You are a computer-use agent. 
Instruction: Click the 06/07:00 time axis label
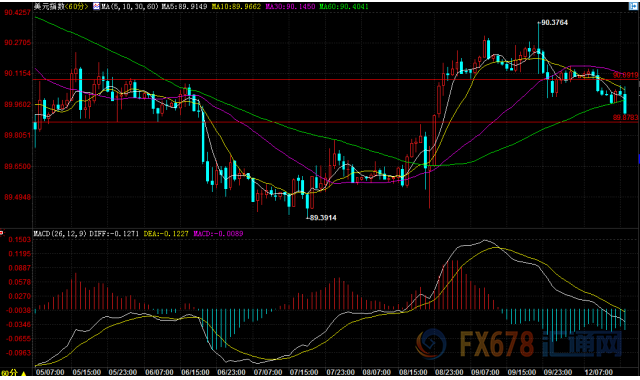point(159,372)
